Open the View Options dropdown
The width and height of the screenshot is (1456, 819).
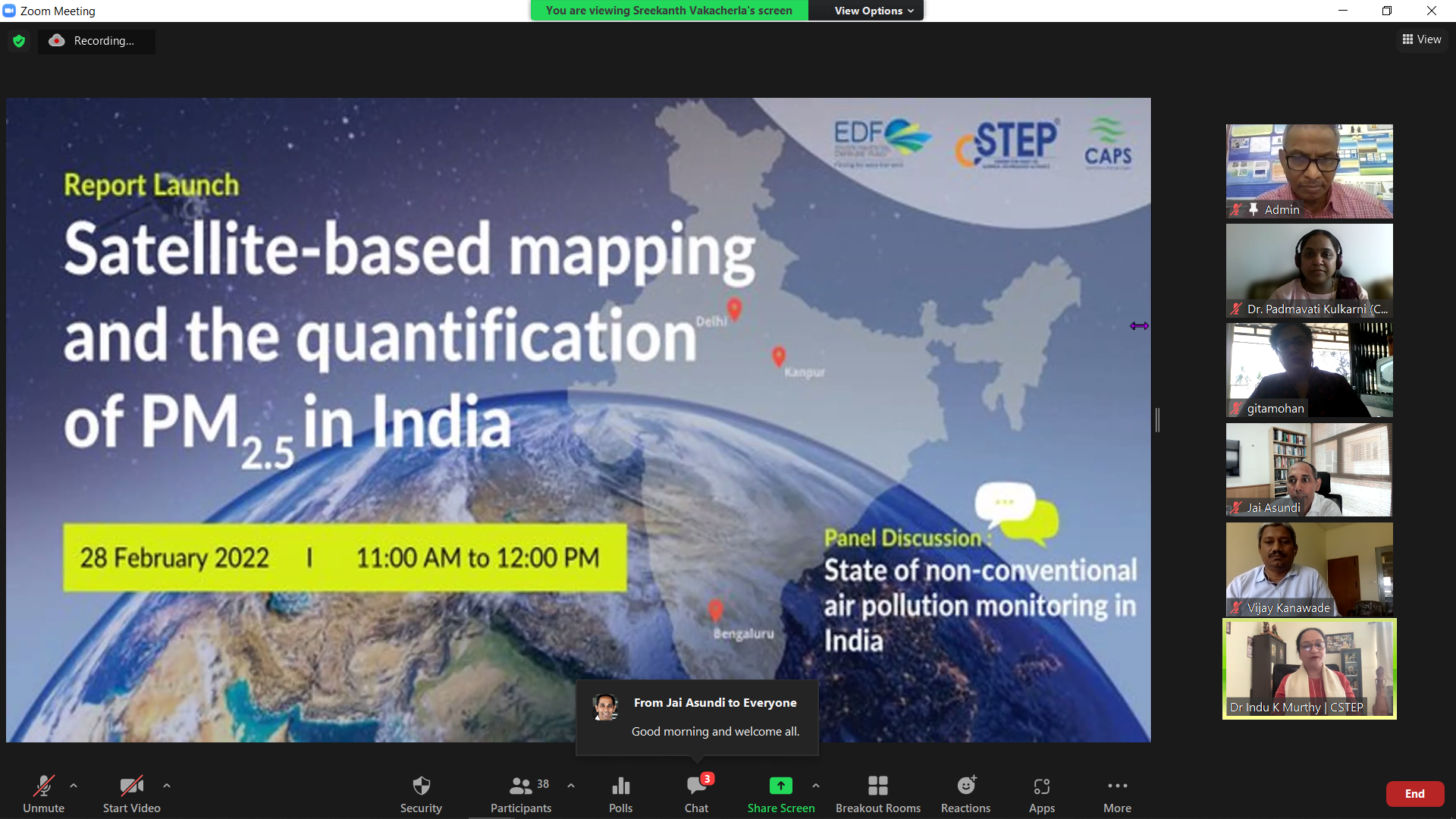pyautogui.click(x=873, y=11)
